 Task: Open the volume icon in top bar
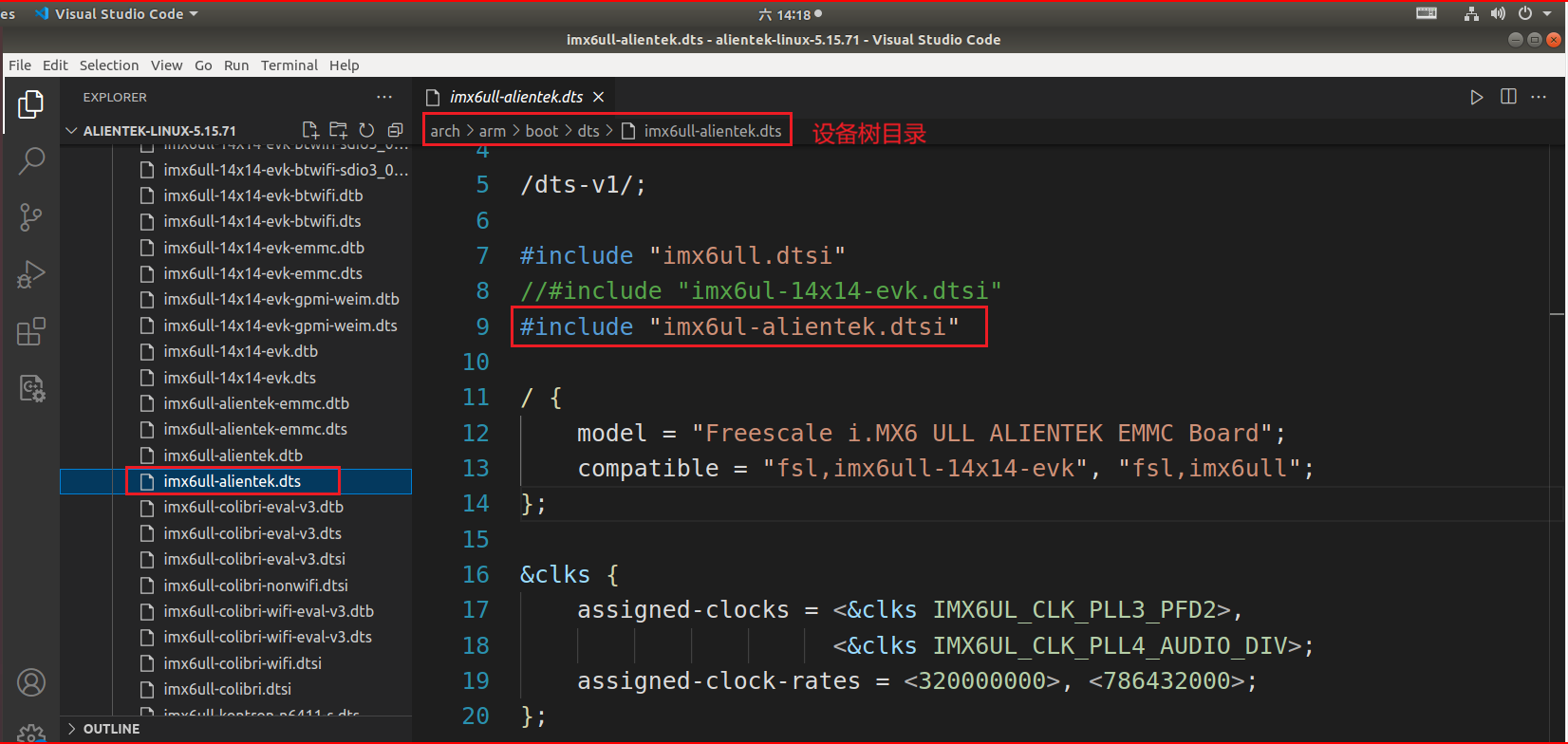1498,13
